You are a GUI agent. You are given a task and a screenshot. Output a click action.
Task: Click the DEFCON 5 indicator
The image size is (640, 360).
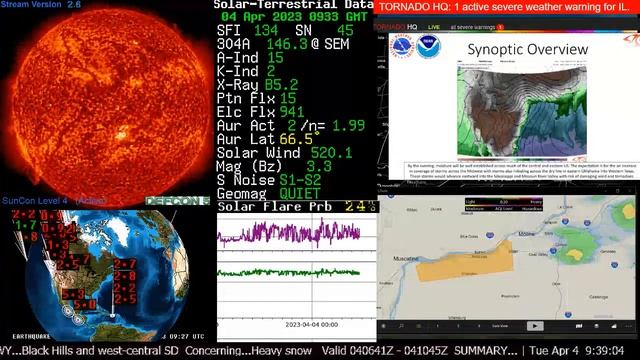coord(178,201)
